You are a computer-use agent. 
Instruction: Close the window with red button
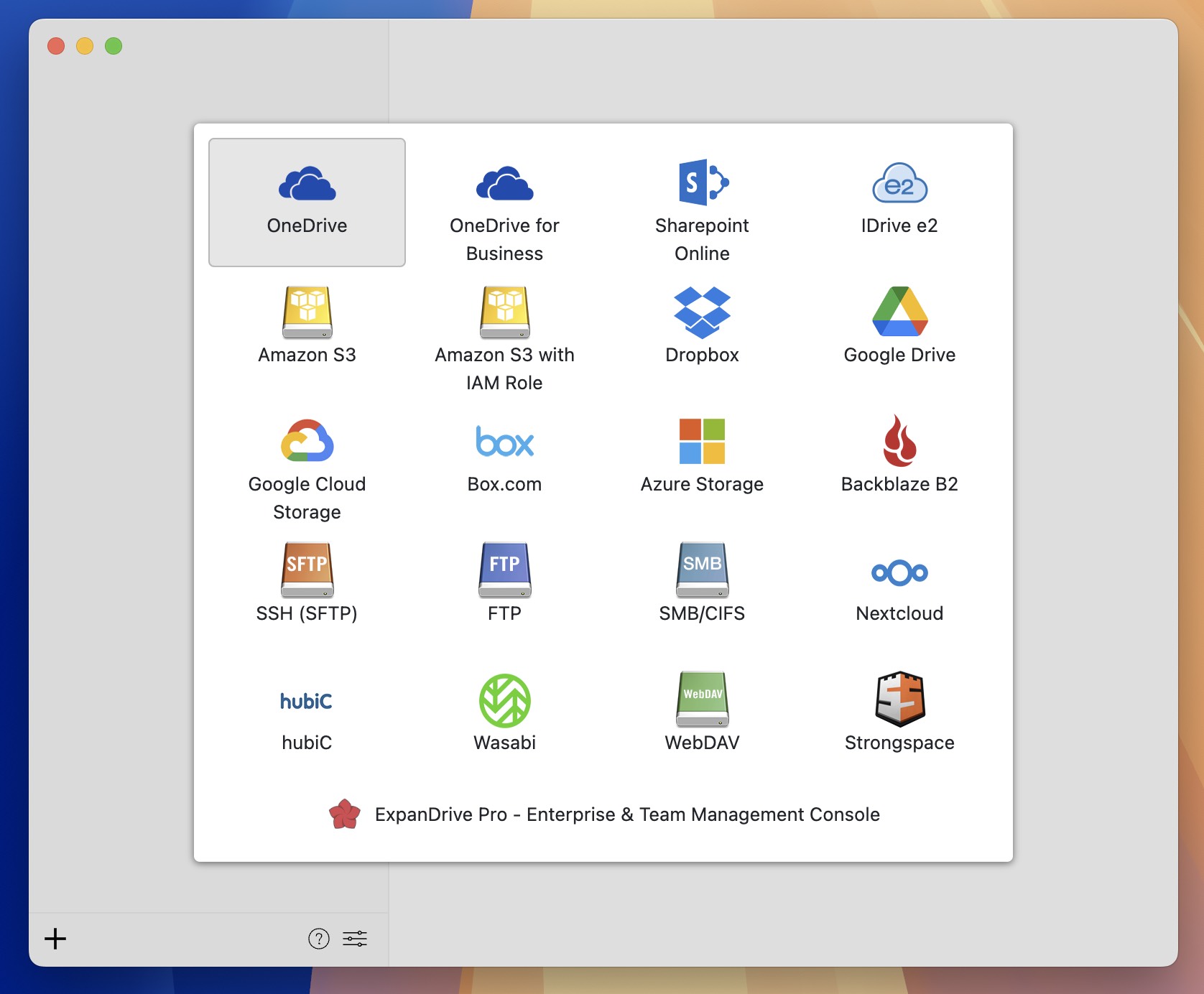pyautogui.click(x=56, y=46)
